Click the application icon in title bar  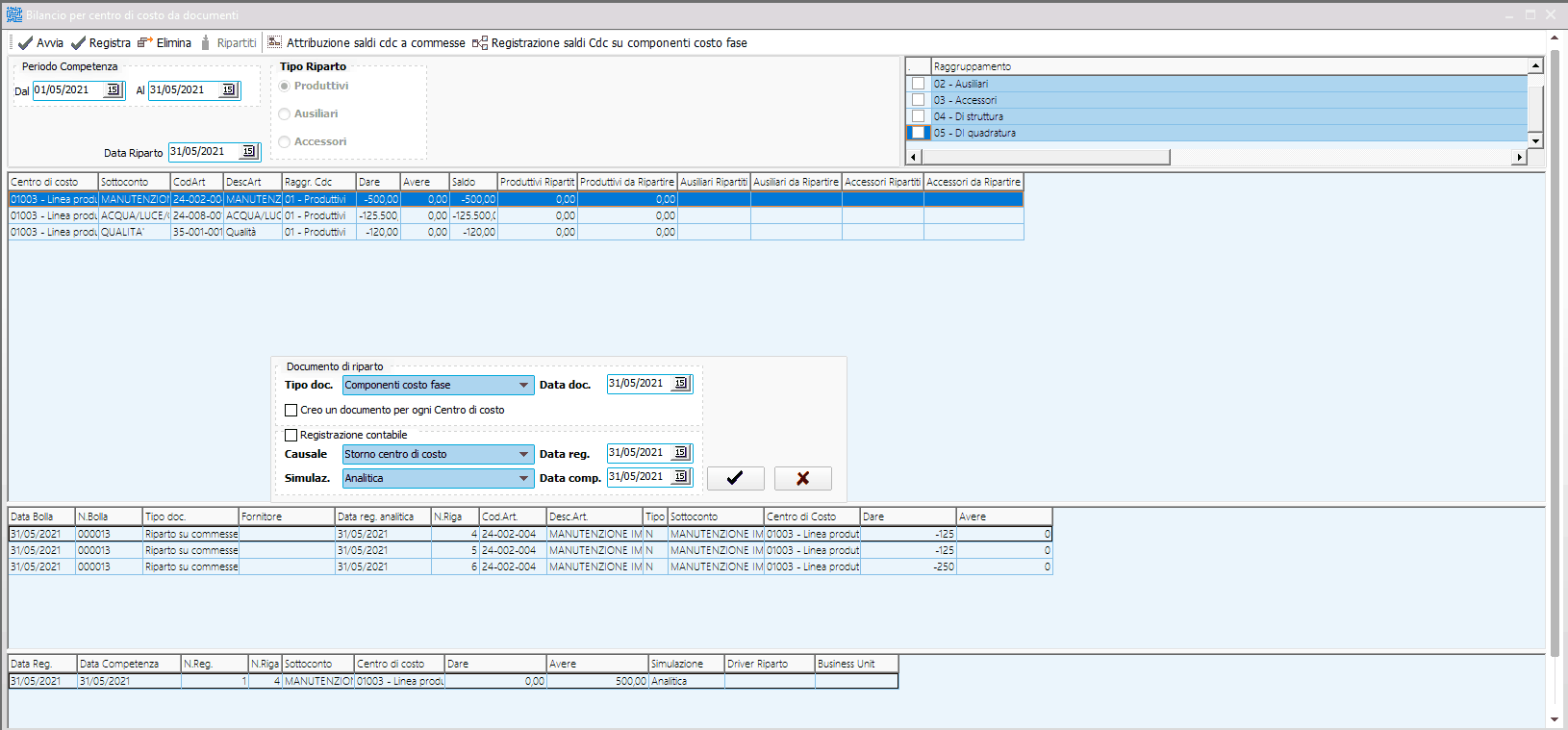[x=14, y=14]
